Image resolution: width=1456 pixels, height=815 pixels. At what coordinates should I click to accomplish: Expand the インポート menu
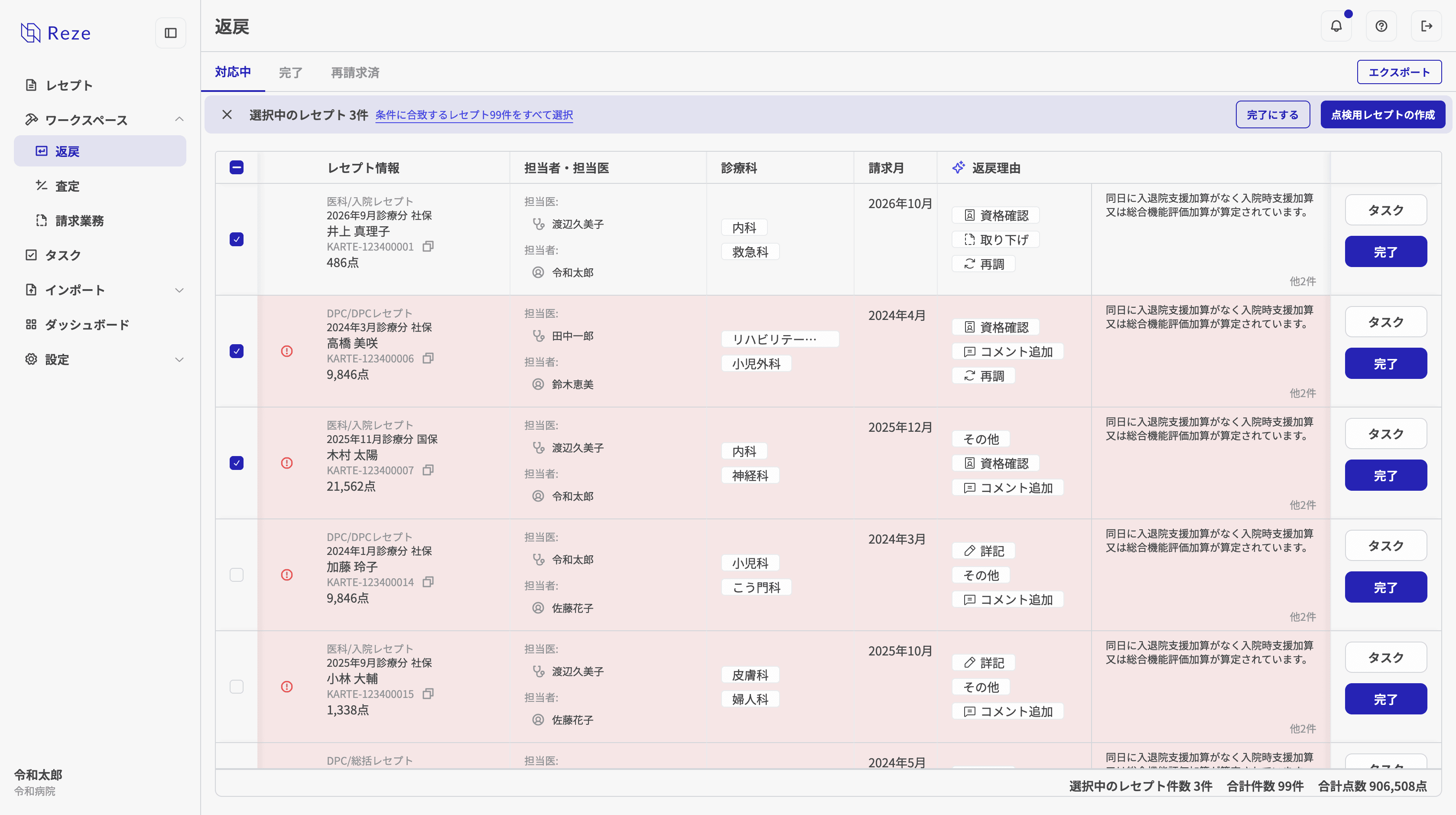[x=179, y=290]
